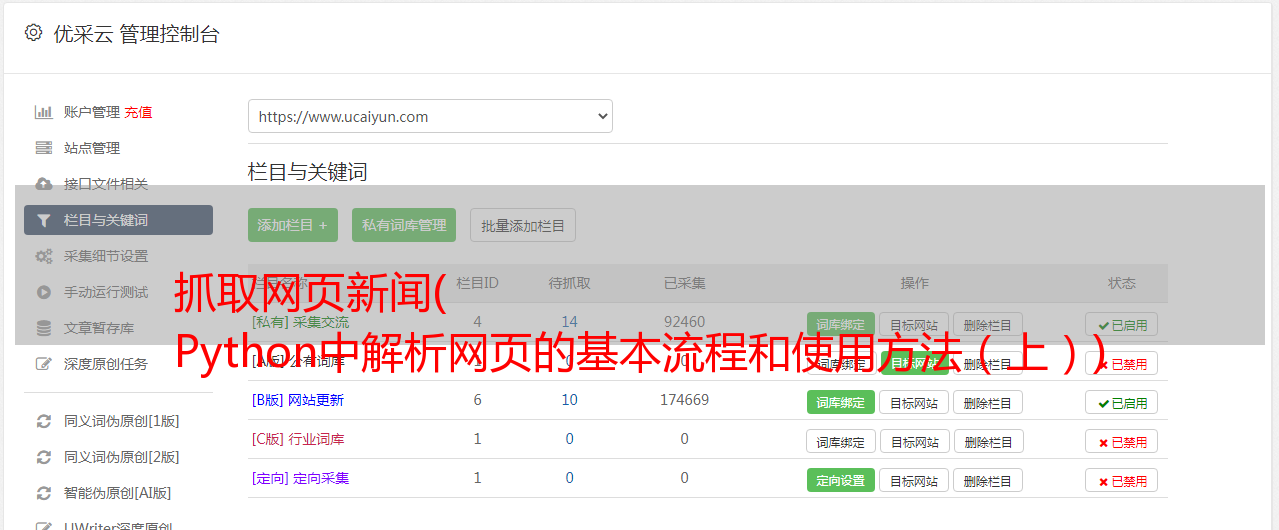This screenshot has height=530, width=1279.
Task: Open 深度原创任务 page
Action: point(106,364)
